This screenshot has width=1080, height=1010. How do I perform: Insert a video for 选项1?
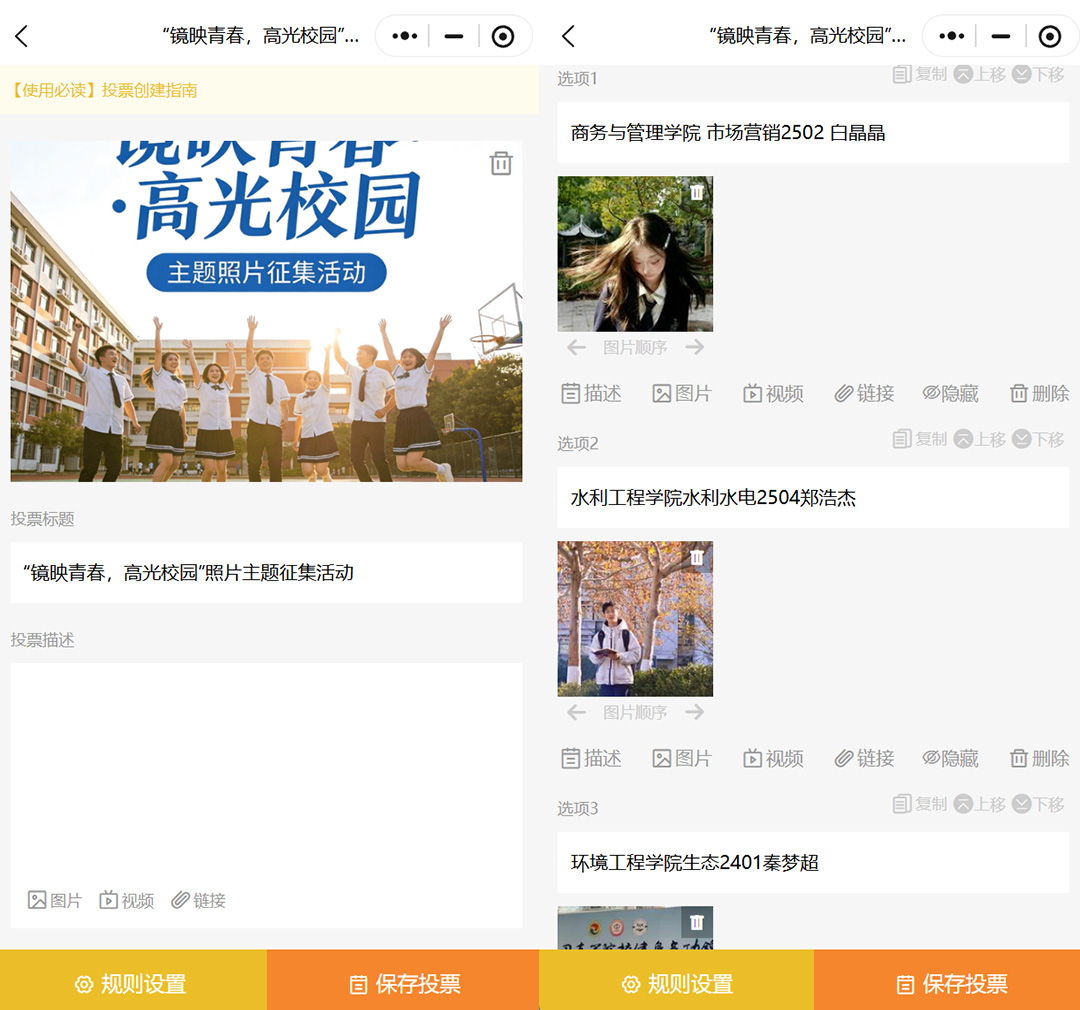772,393
